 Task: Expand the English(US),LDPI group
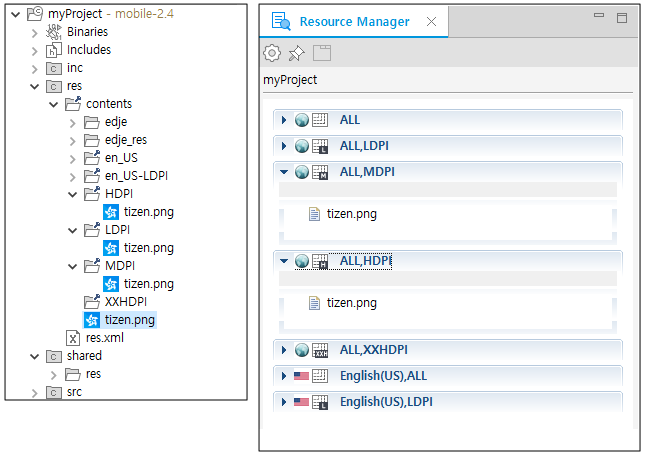tap(284, 402)
